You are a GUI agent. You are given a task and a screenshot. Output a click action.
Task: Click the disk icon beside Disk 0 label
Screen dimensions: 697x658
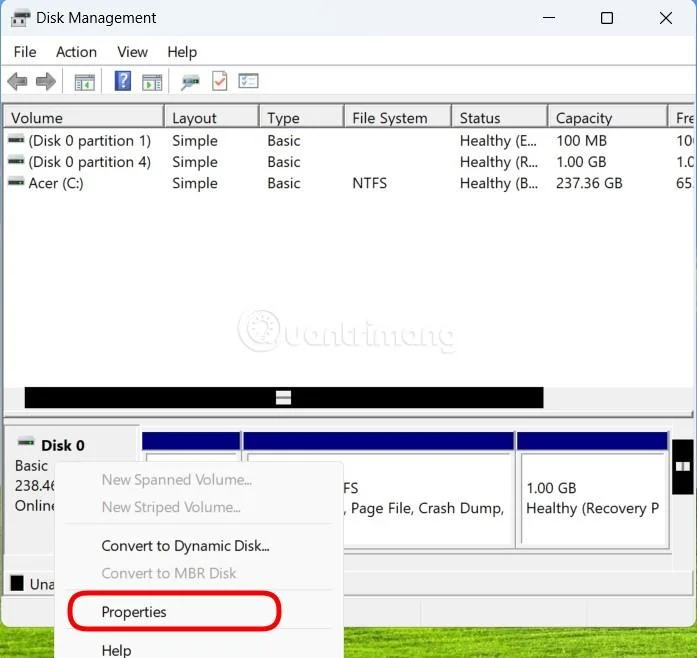point(26,442)
